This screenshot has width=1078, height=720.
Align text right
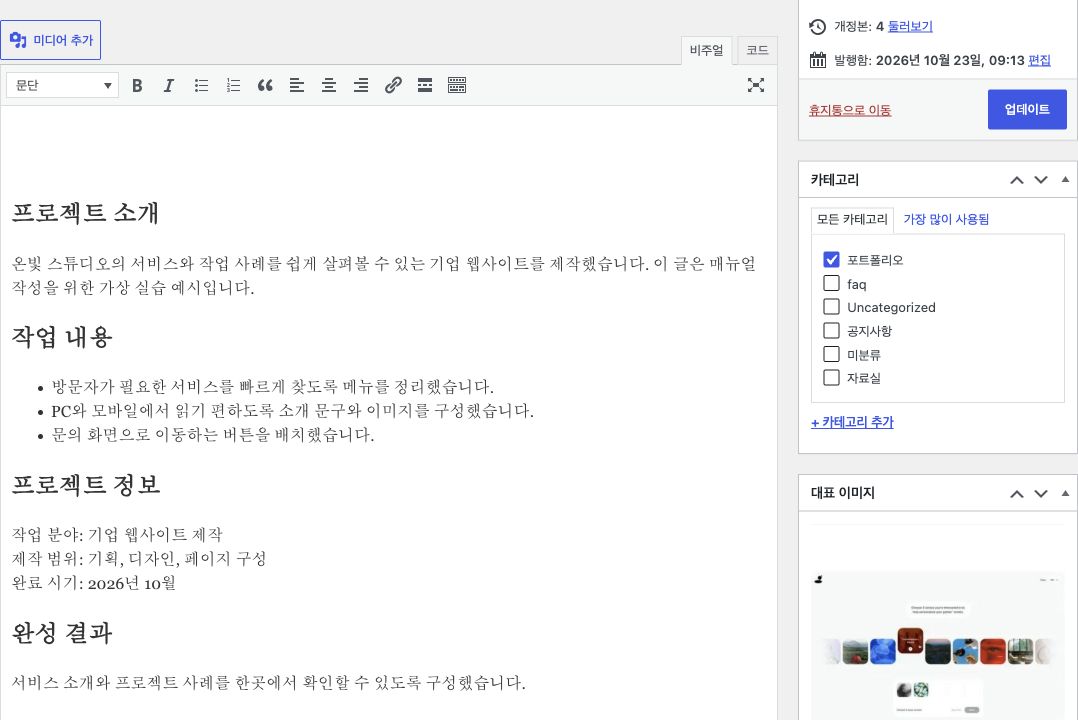pos(361,85)
